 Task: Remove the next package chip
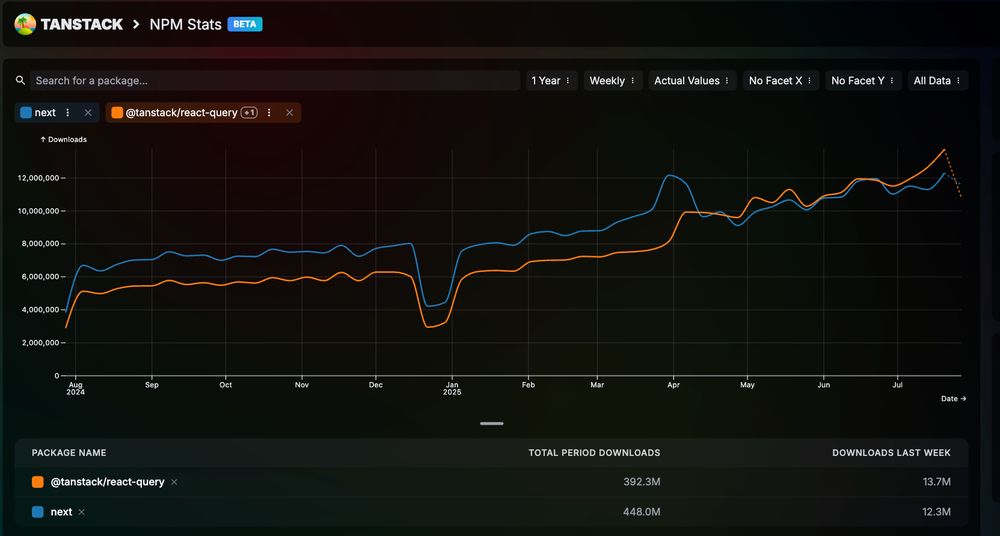[88, 113]
